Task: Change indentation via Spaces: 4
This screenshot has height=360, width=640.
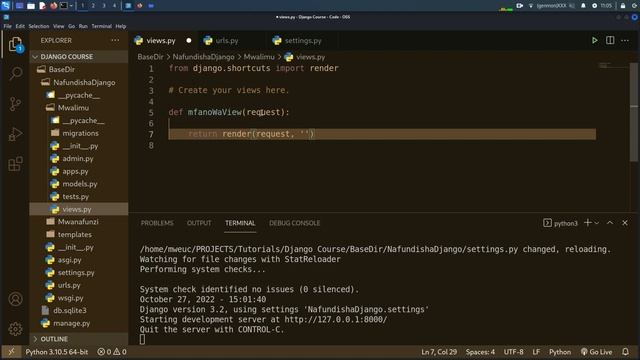Action: 480,352
